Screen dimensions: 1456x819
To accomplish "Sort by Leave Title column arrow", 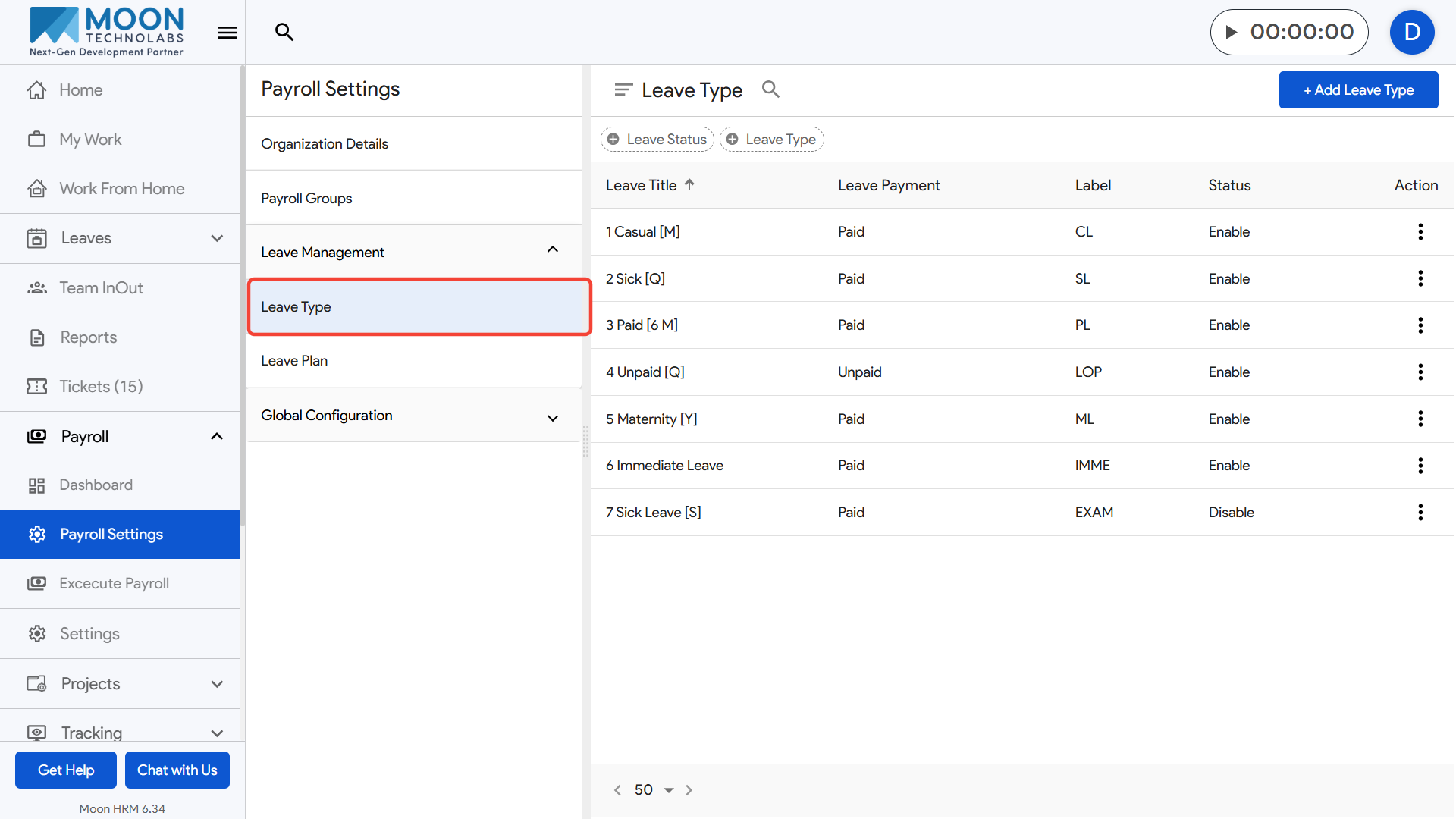I will click(x=689, y=185).
